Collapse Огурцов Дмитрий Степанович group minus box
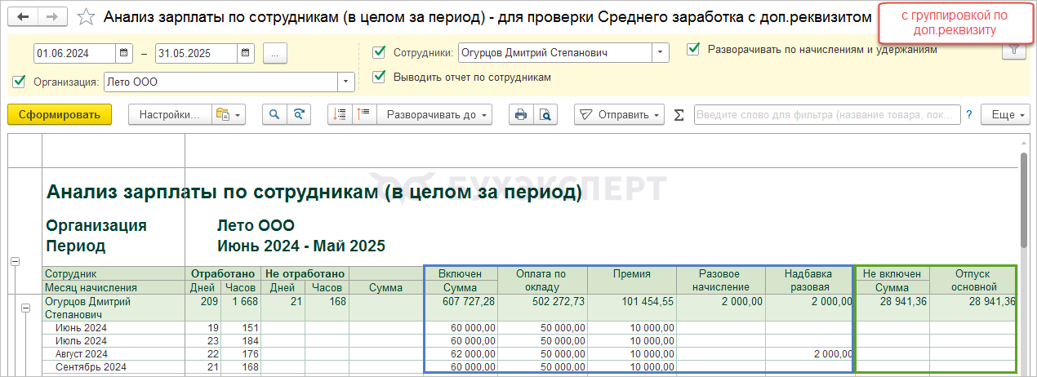1037x377 pixels. pos(26,308)
